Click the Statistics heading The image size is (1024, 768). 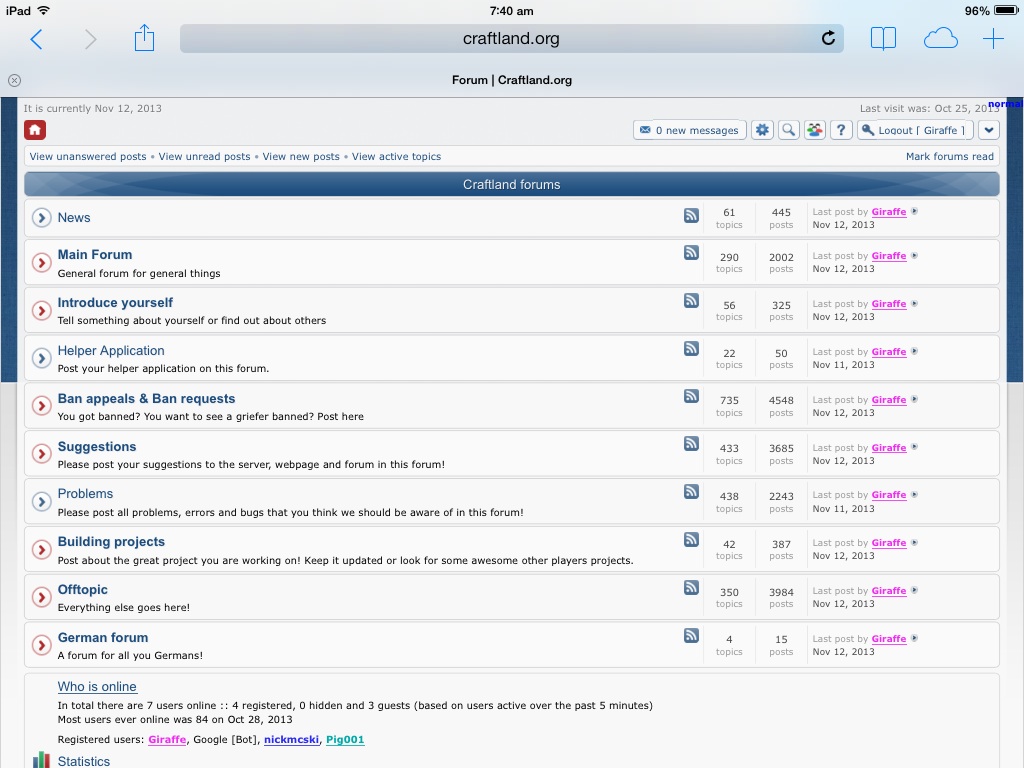pyautogui.click(x=84, y=761)
